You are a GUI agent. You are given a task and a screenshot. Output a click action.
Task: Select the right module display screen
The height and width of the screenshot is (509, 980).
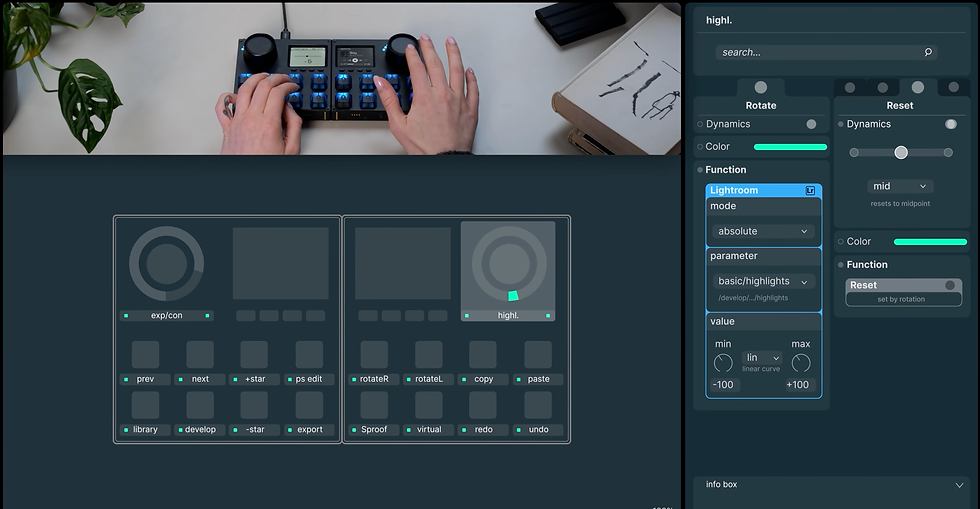pos(403,263)
